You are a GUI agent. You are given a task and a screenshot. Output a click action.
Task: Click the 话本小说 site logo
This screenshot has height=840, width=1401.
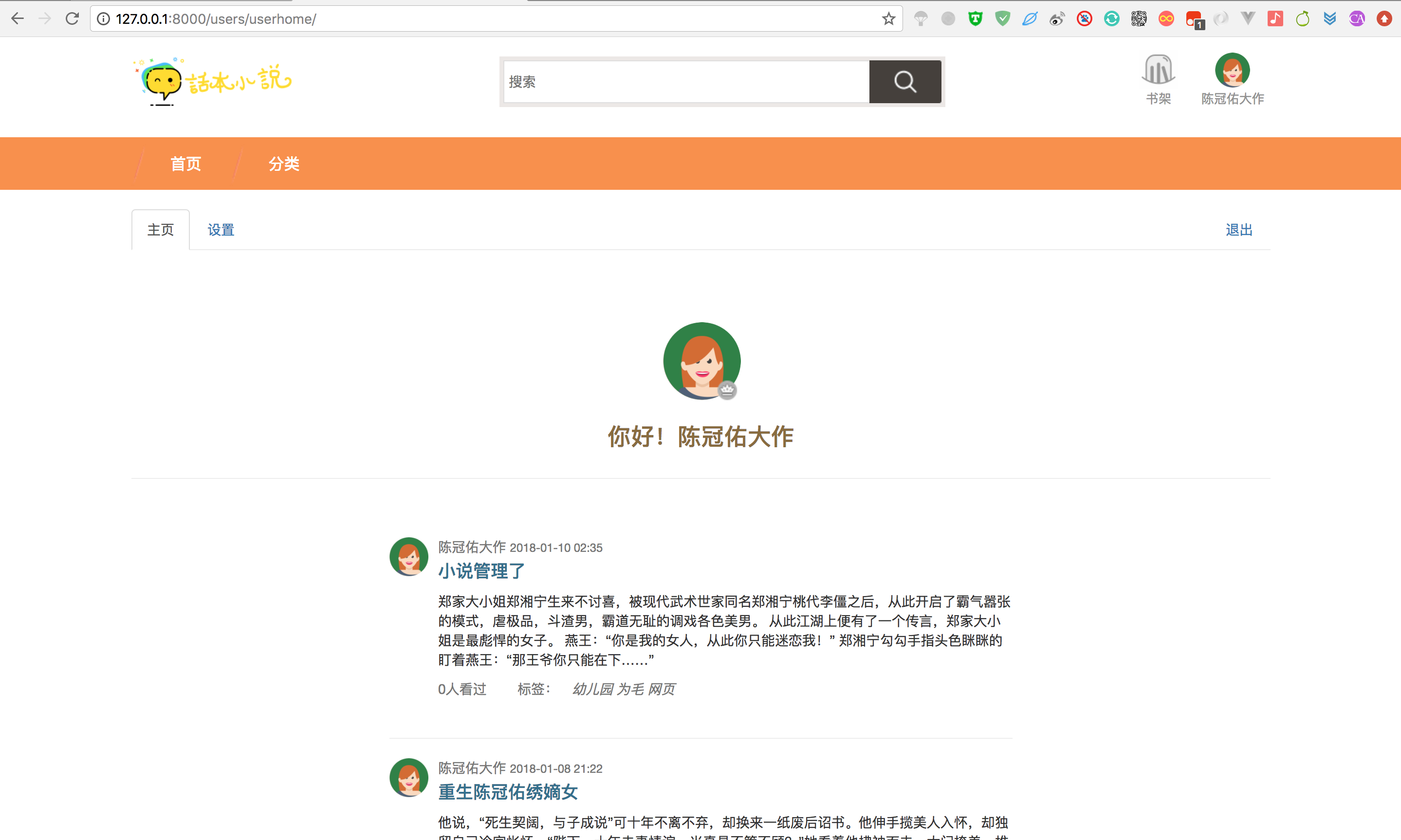click(x=214, y=81)
